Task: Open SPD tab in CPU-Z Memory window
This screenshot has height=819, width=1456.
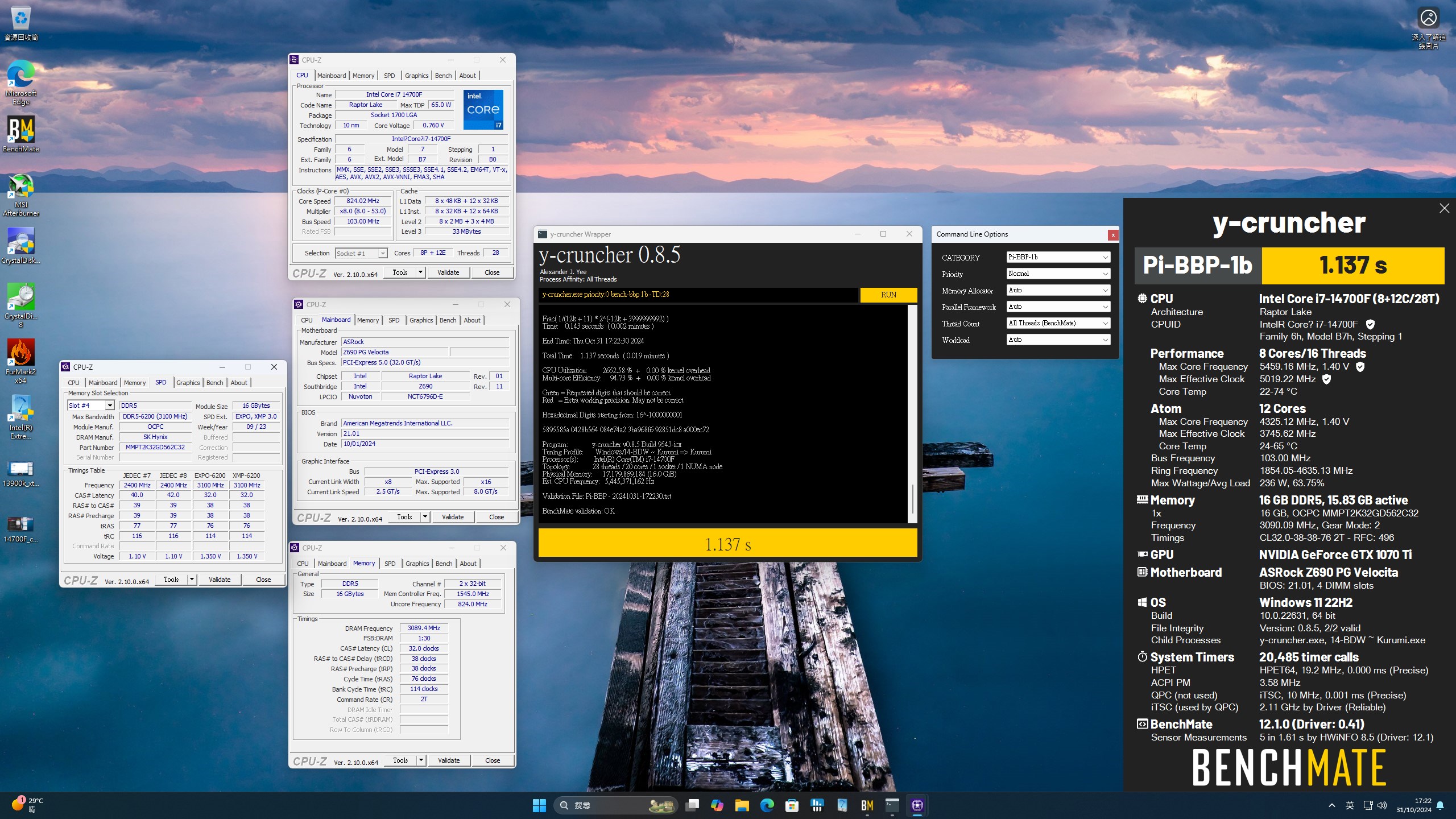Action: 390,564
